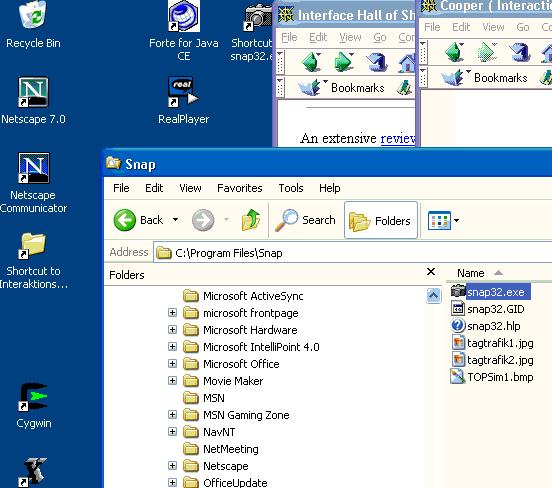Open the Forward history dropdown arrow
The height and width of the screenshot is (488, 552).
tap(226, 220)
